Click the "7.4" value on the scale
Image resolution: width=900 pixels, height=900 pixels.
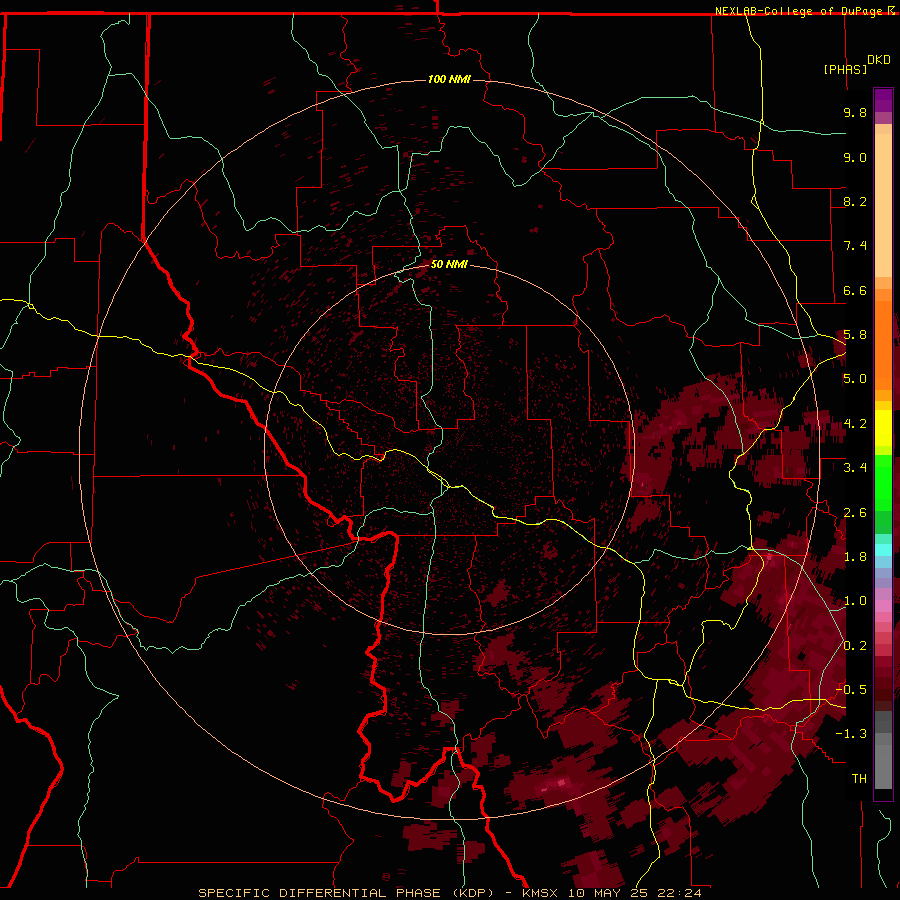click(855, 246)
